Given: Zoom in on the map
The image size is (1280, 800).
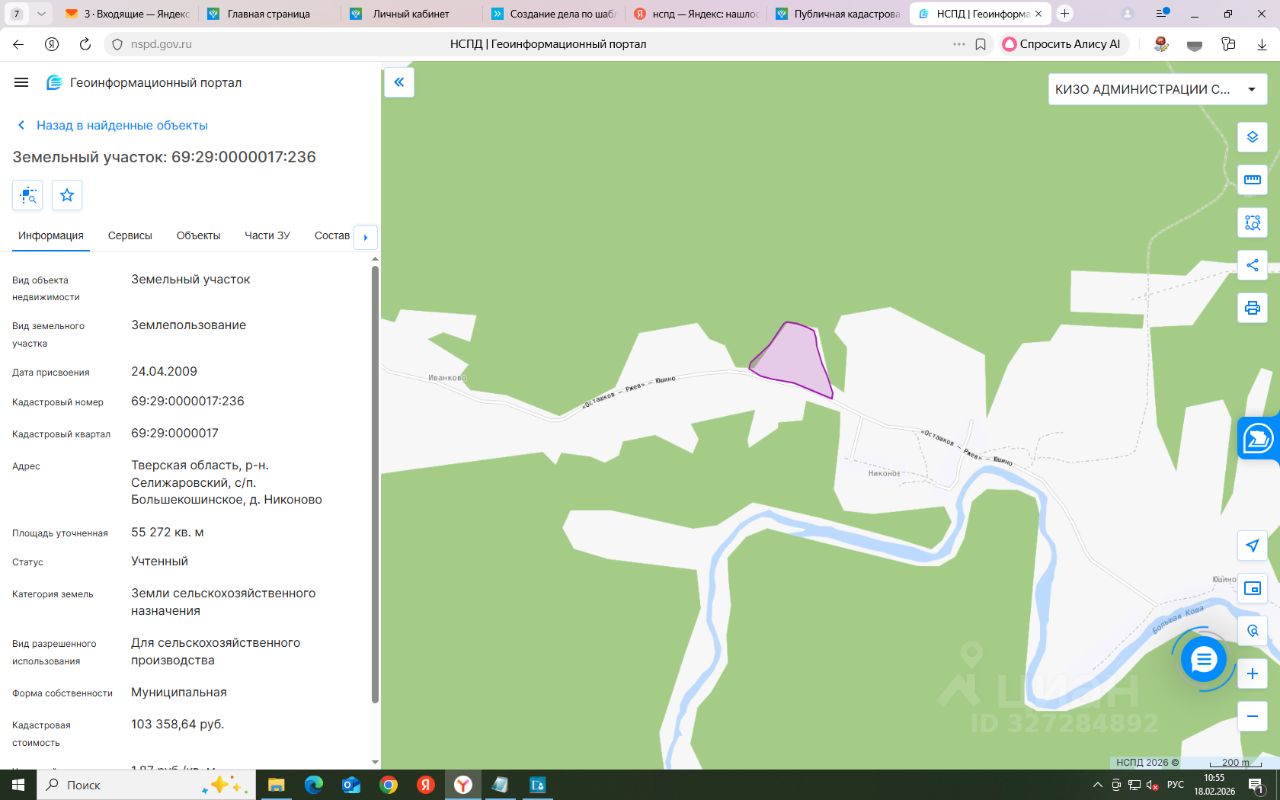Looking at the screenshot, I should click(x=1252, y=674).
